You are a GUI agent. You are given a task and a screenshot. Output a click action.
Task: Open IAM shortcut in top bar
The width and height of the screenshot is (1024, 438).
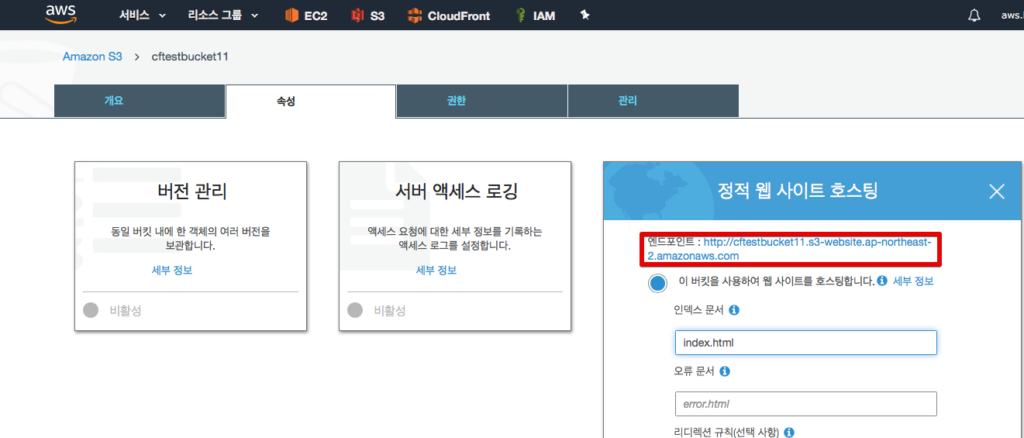coord(535,16)
